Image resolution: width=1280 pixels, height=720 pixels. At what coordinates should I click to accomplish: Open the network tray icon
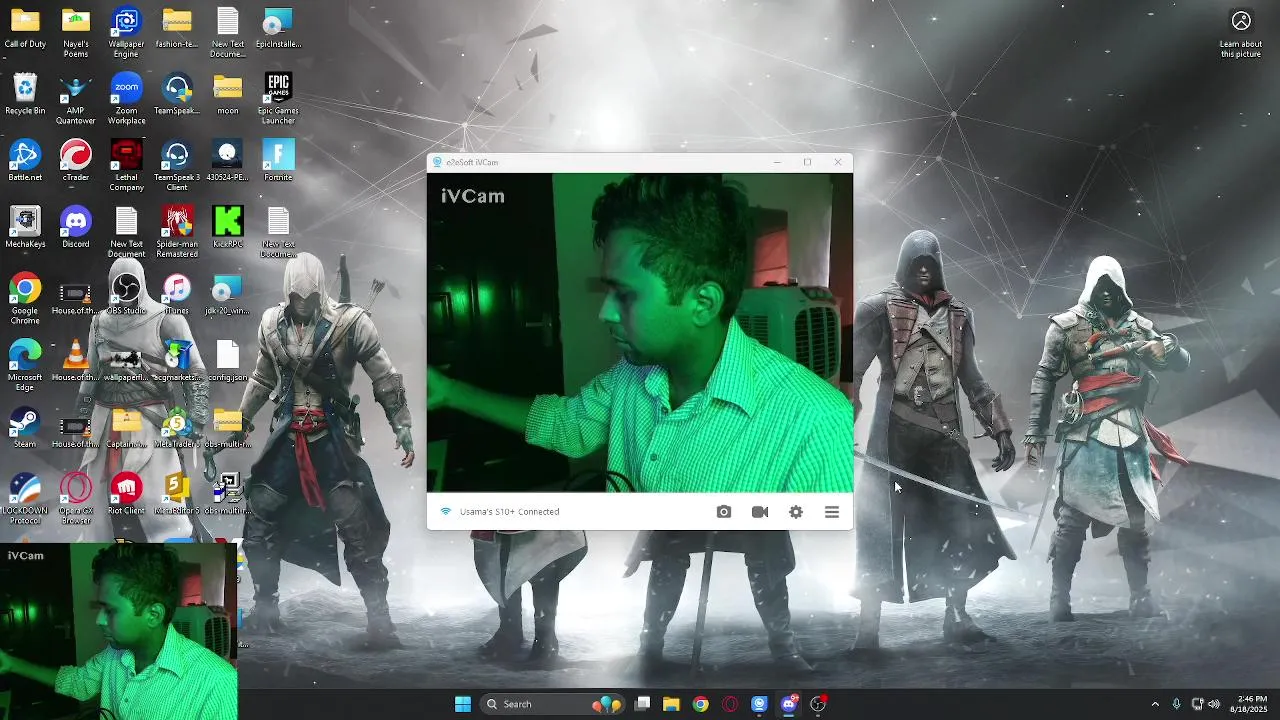pyautogui.click(x=1197, y=704)
